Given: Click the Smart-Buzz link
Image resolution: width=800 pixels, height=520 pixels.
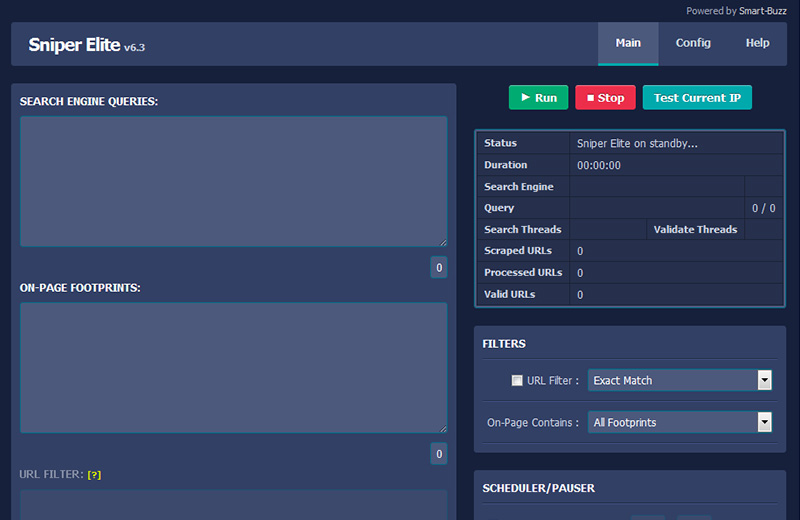Looking at the screenshot, I should [763, 11].
